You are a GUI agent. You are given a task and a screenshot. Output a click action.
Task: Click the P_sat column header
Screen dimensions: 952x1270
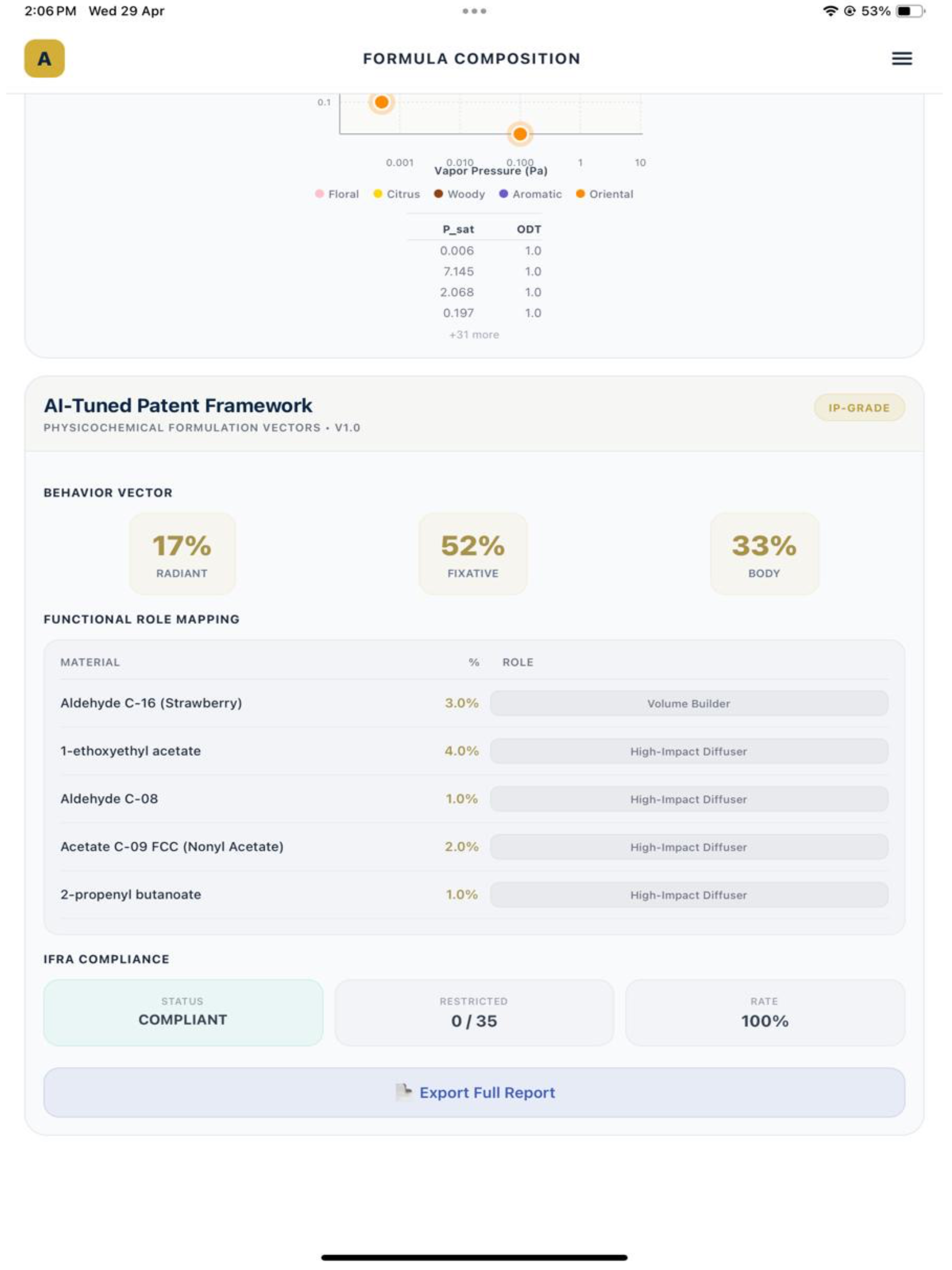(x=458, y=229)
